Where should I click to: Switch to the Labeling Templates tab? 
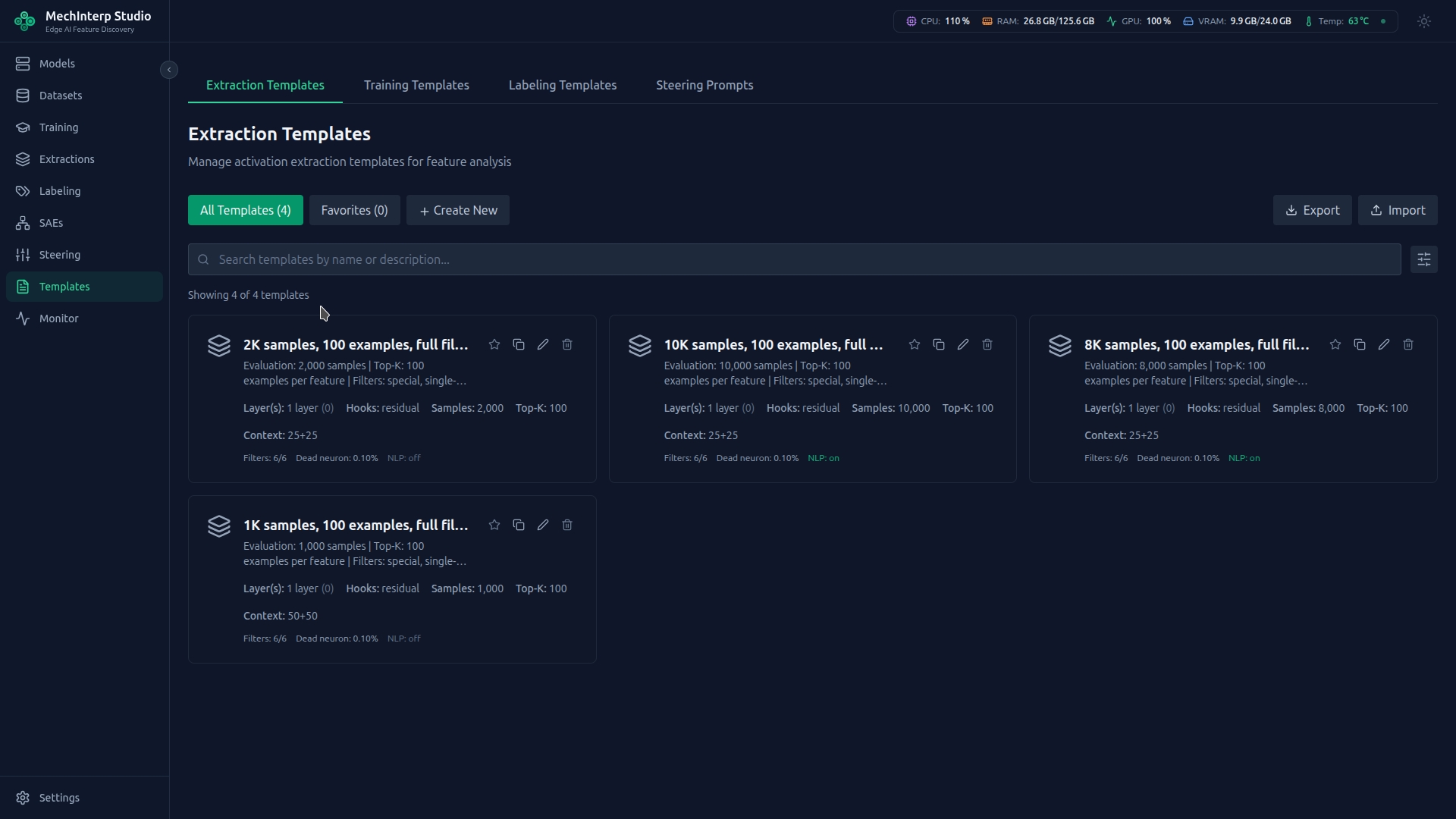tap(563, 85)
